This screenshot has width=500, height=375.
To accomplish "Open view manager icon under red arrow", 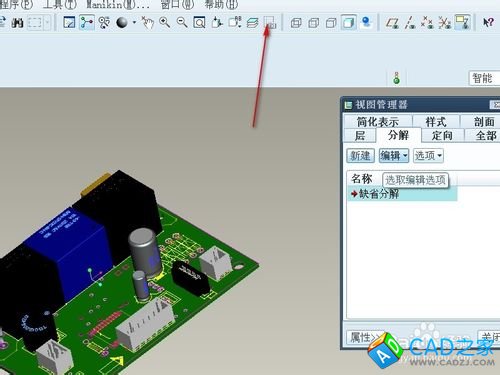I will [270, 22].
